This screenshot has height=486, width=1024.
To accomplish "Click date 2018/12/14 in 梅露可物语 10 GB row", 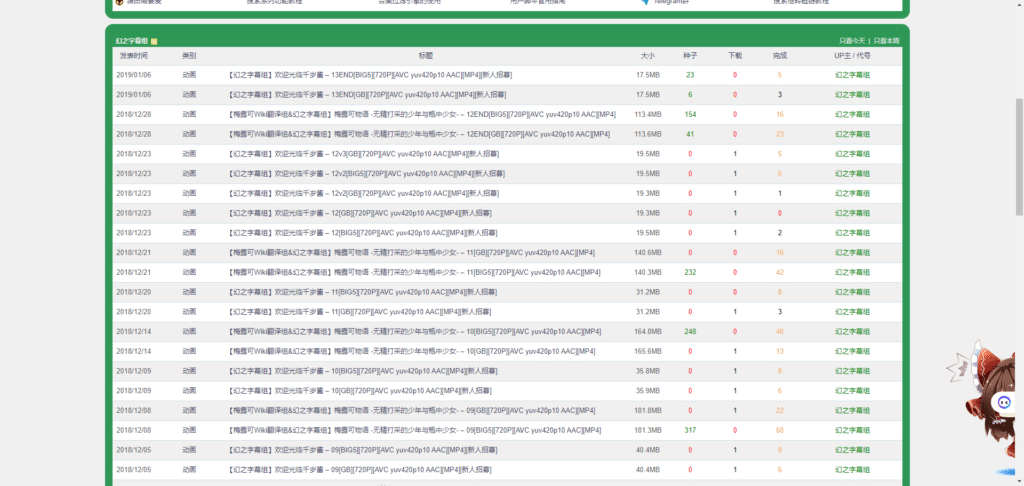I will (133, 351).
